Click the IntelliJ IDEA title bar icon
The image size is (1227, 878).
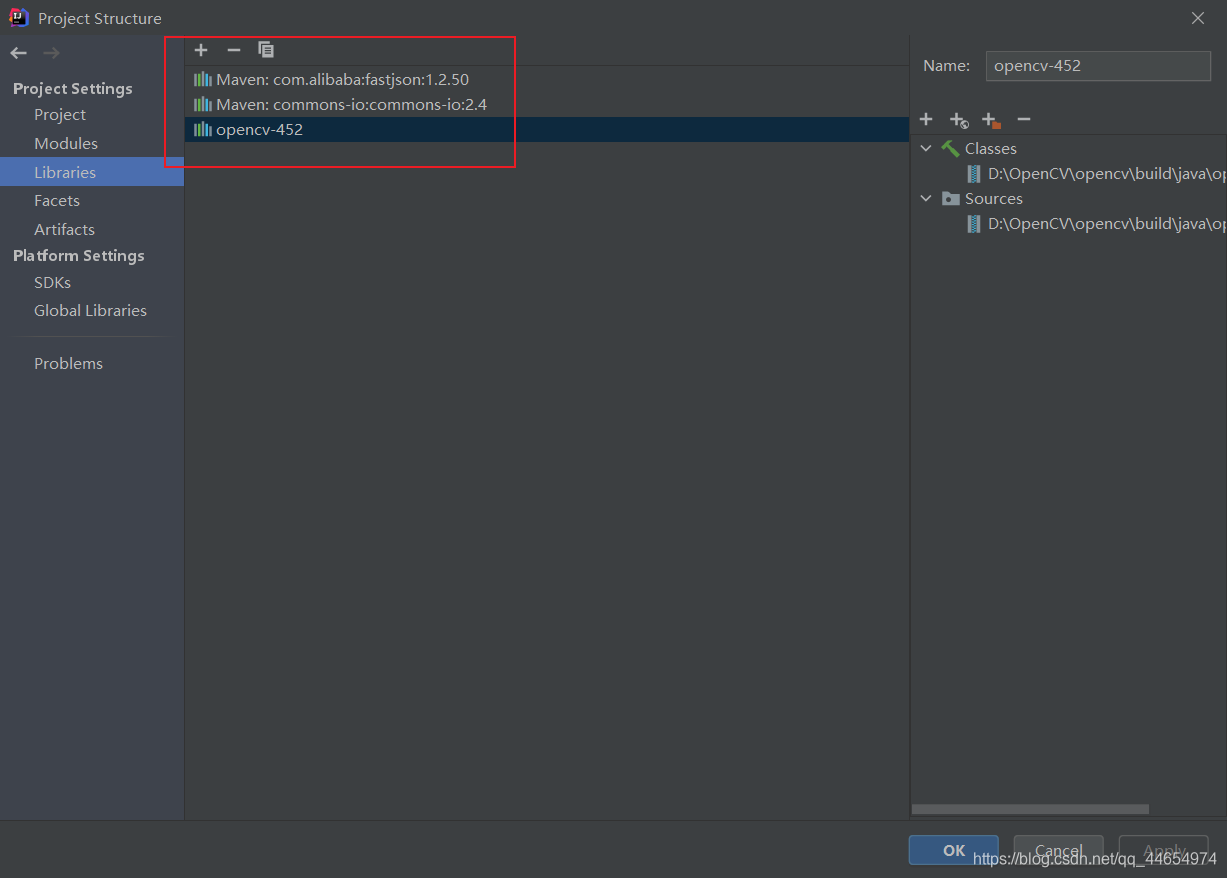19,17
